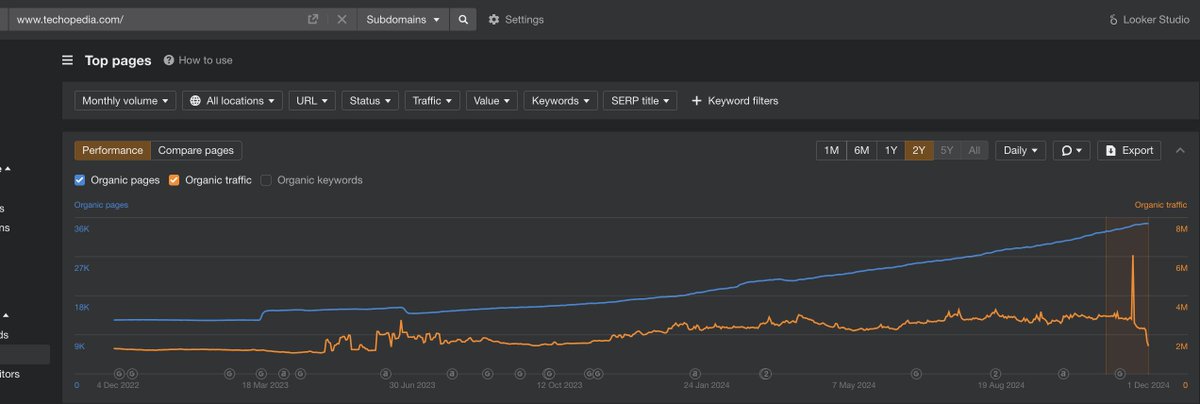
Task: Click the 36K value on the left axis
Action: tap(82, 229)
